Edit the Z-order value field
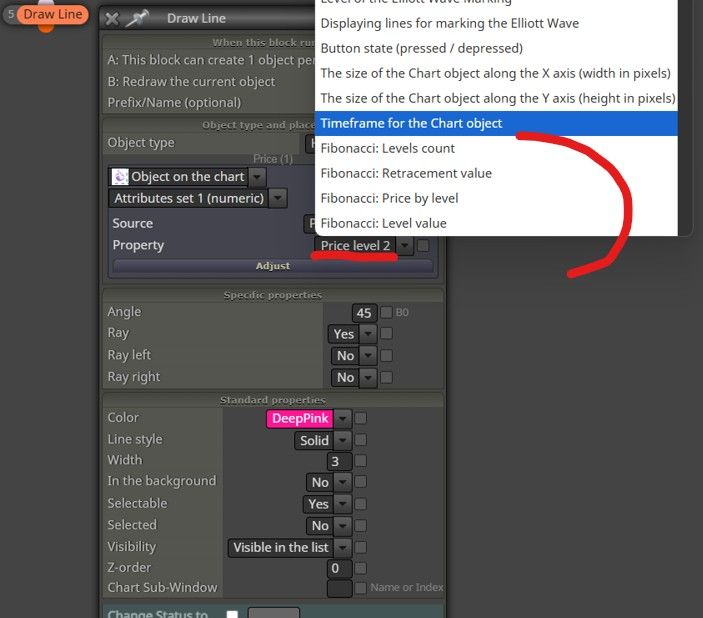This screenshot has width=703, height=618. (339, 568)
